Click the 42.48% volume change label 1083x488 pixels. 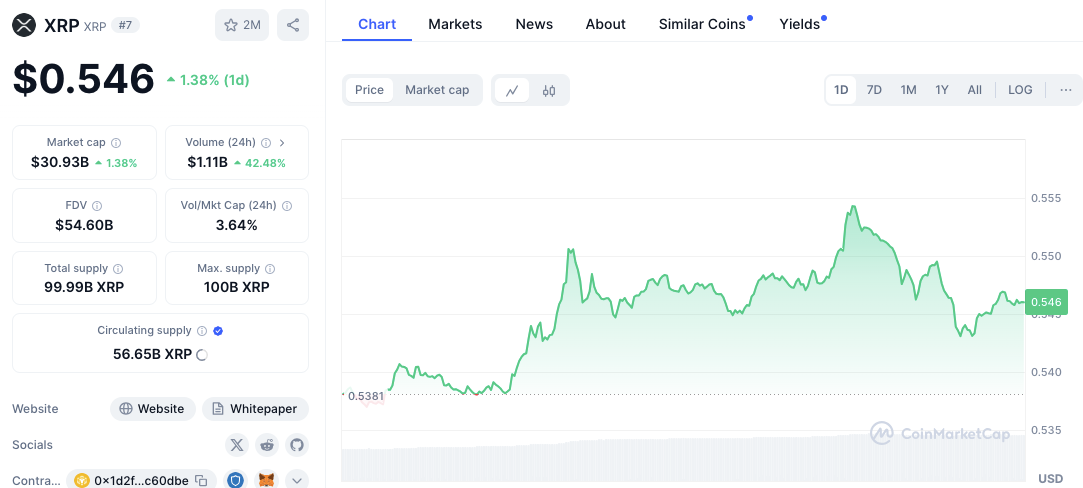tap(260, 164)
